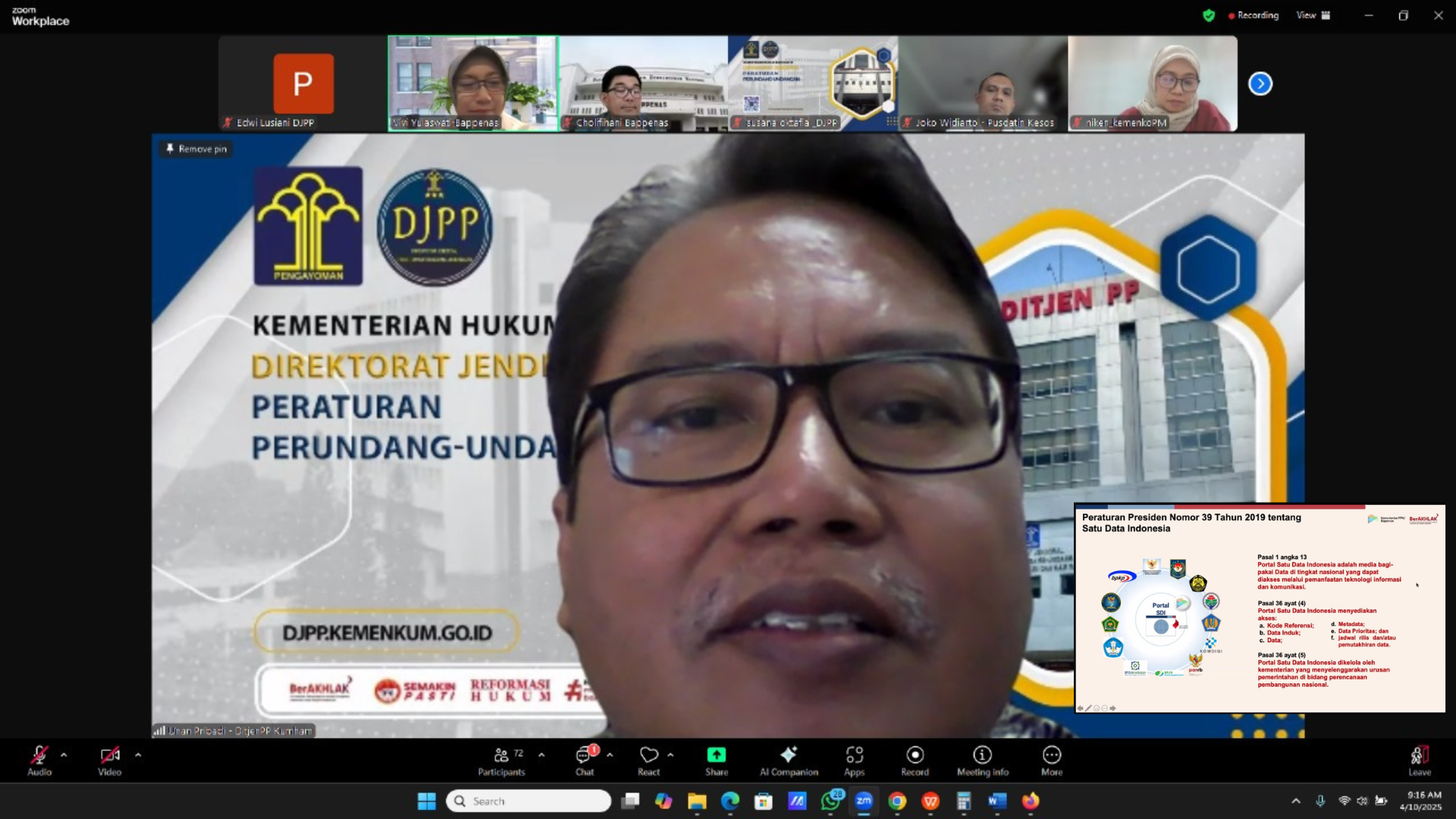Open the Participants panel
Screen dimensions: 1456x819
coord(501,761)
